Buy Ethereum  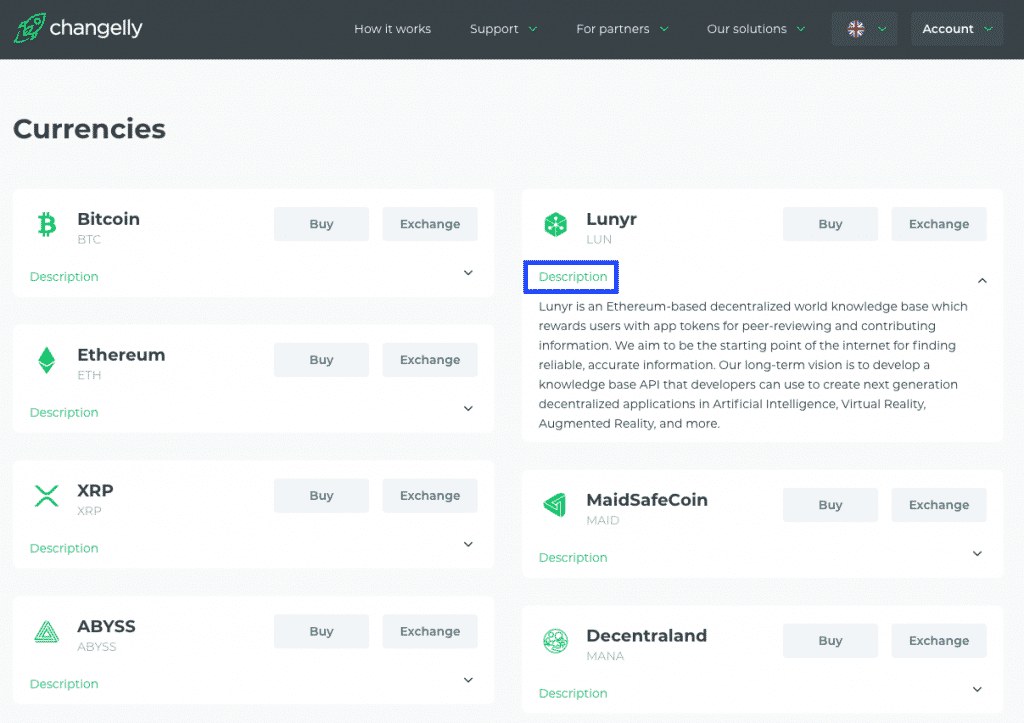pos(321,360)
